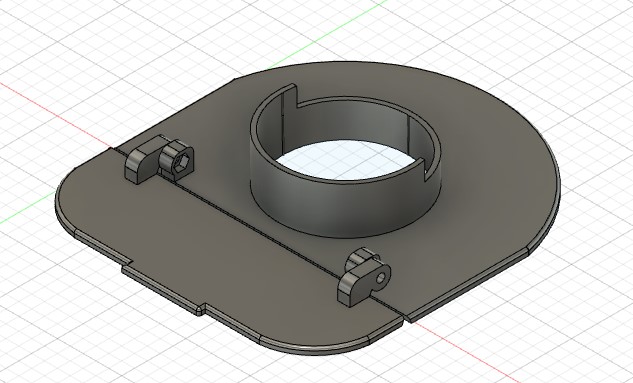The width and height of the screenshot is (633, 383).
Task: Select the small round hole in the hinge lug
Action: coord(381,278)
